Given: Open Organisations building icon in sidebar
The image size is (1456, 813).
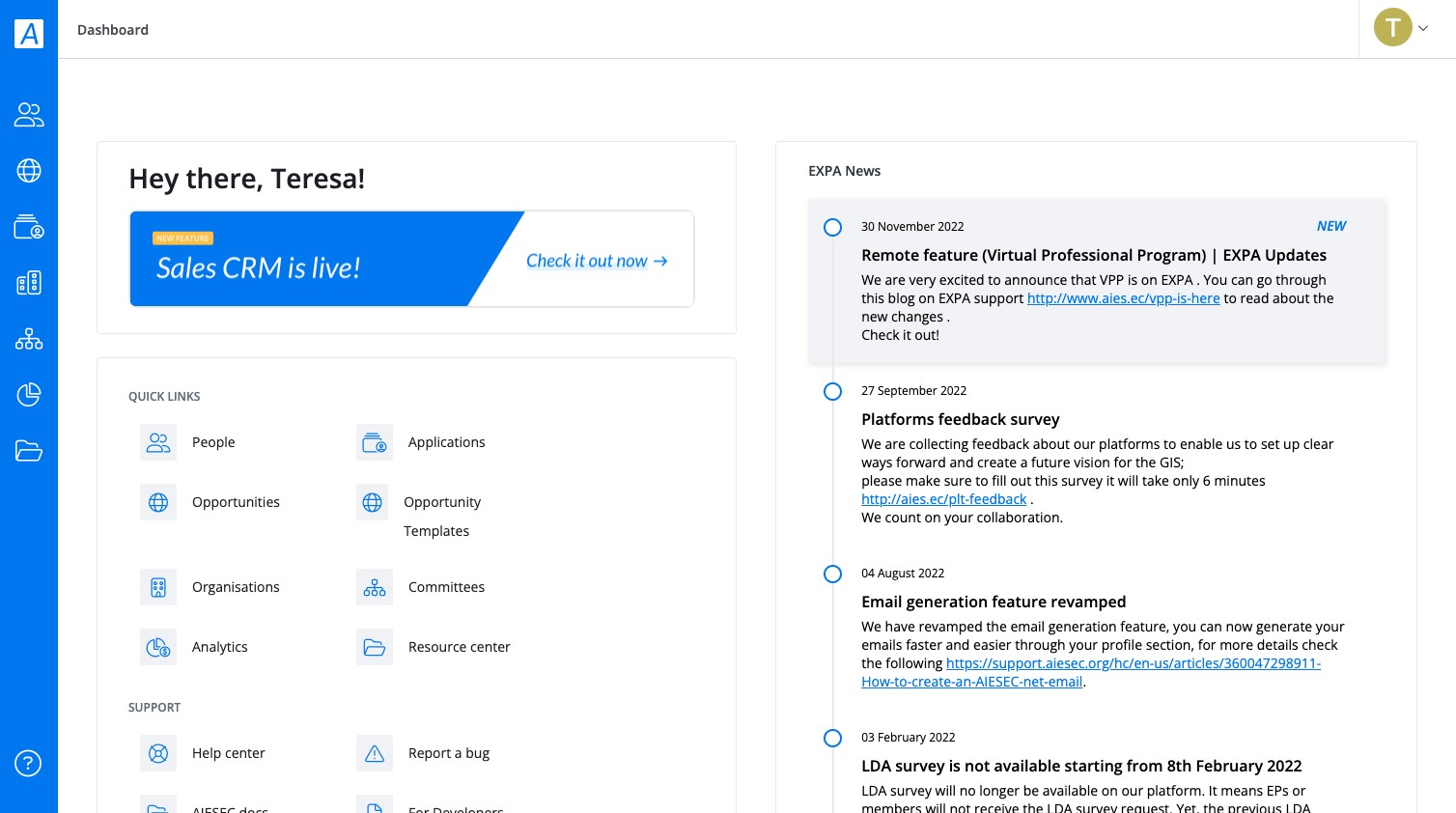Looking at the screenshot, I should tap(29, 283).
